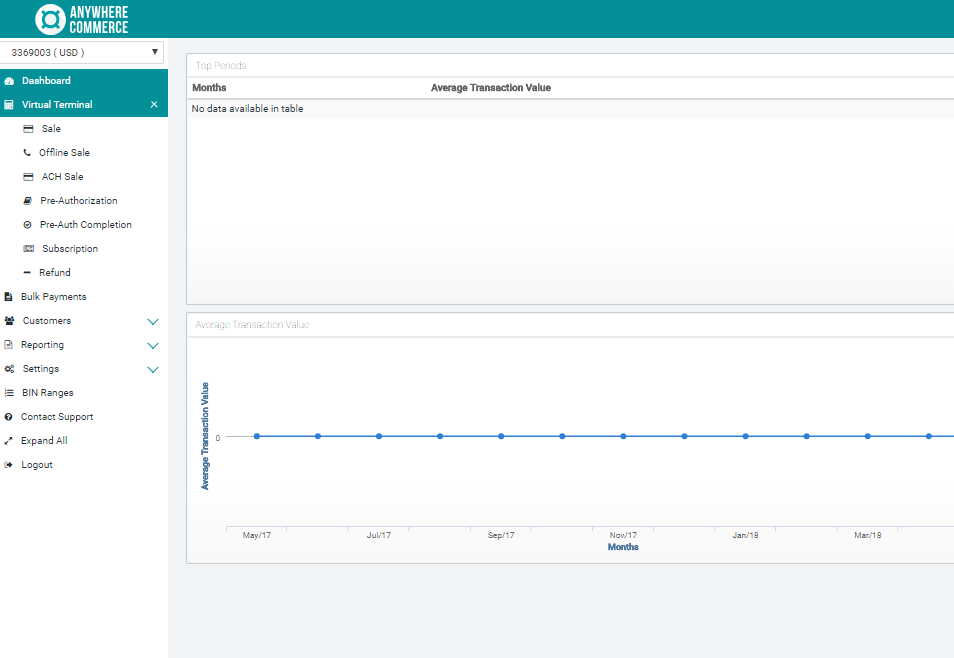
Task: Click the Offline Sale phone icon
Action: click(27, 153)
